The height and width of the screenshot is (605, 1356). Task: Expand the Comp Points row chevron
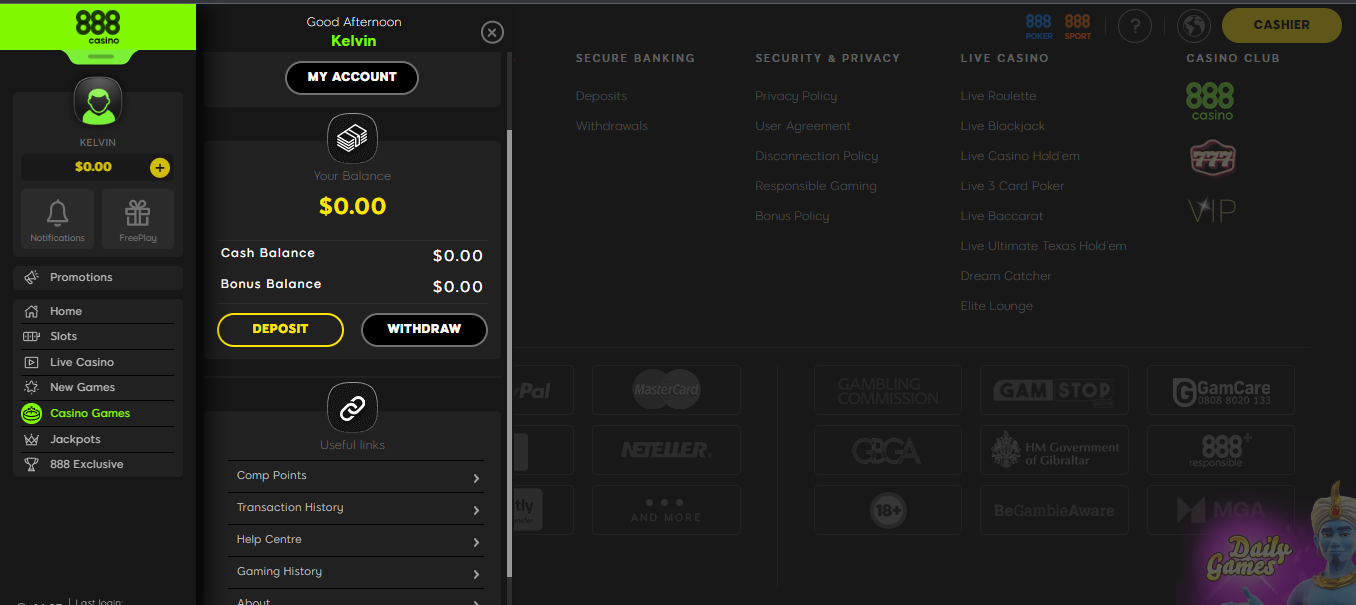click(x=476, y=478)
